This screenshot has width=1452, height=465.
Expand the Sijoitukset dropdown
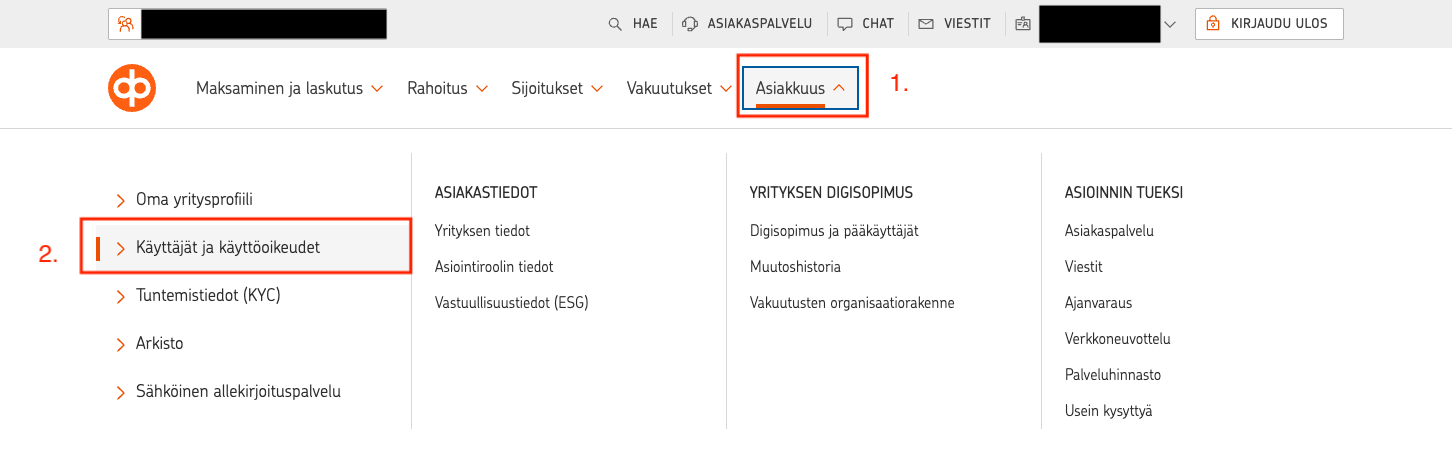click(x=557, y=89)
